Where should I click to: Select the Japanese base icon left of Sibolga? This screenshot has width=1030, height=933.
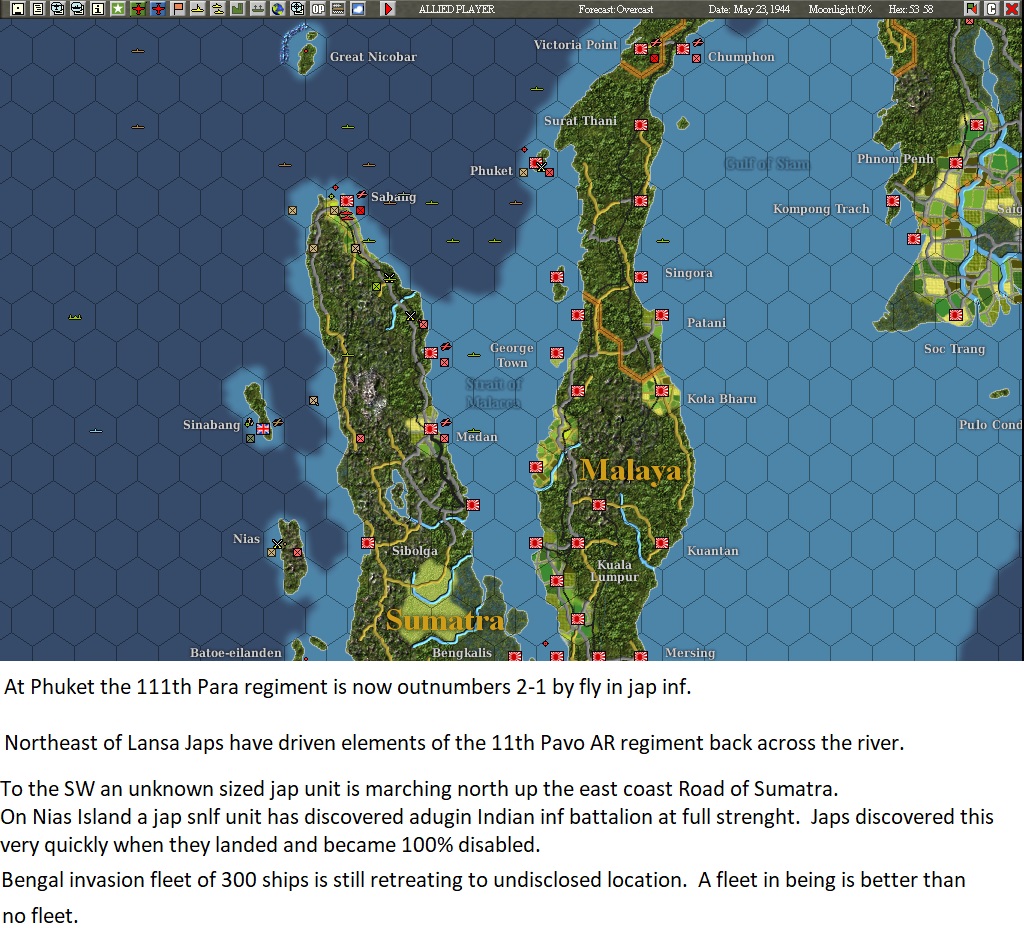coord(368,543)
